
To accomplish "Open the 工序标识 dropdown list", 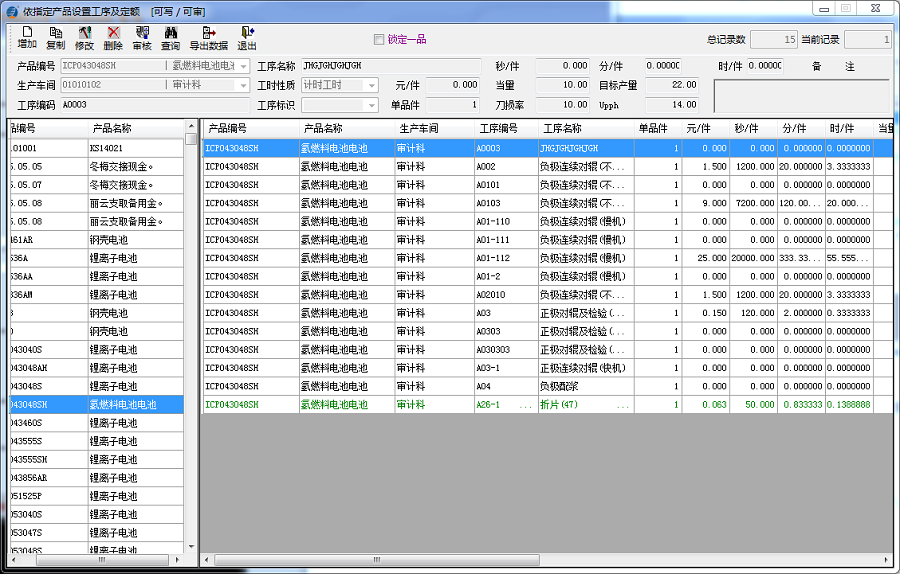I will 372,105.
